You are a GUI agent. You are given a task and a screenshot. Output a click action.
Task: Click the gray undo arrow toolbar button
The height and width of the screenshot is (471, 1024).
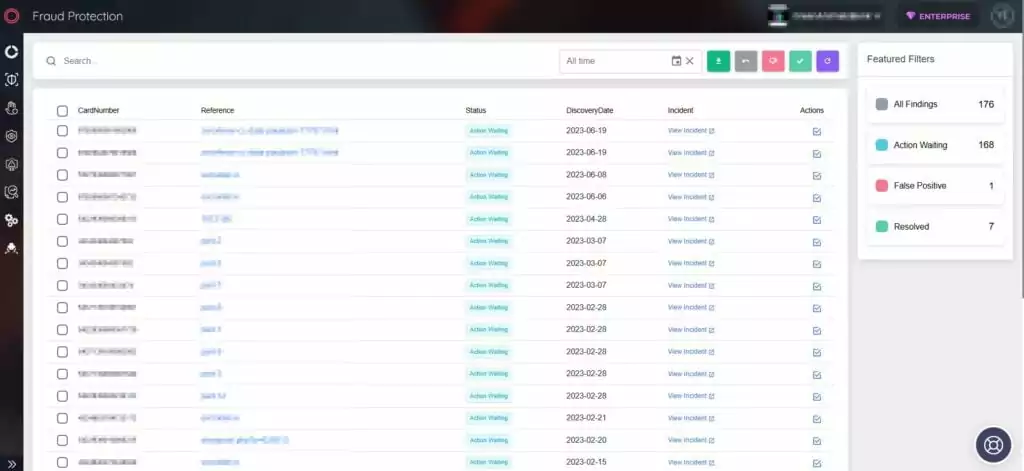(x=746, y=61)
